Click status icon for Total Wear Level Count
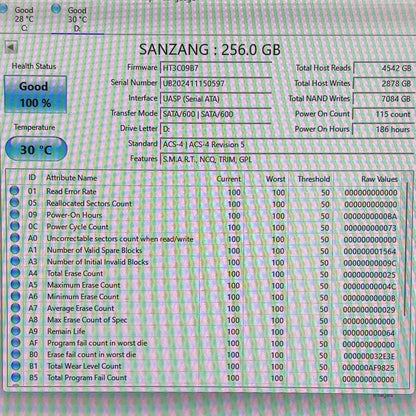This screenshot has height=416, width=416. tap(15, 365)
